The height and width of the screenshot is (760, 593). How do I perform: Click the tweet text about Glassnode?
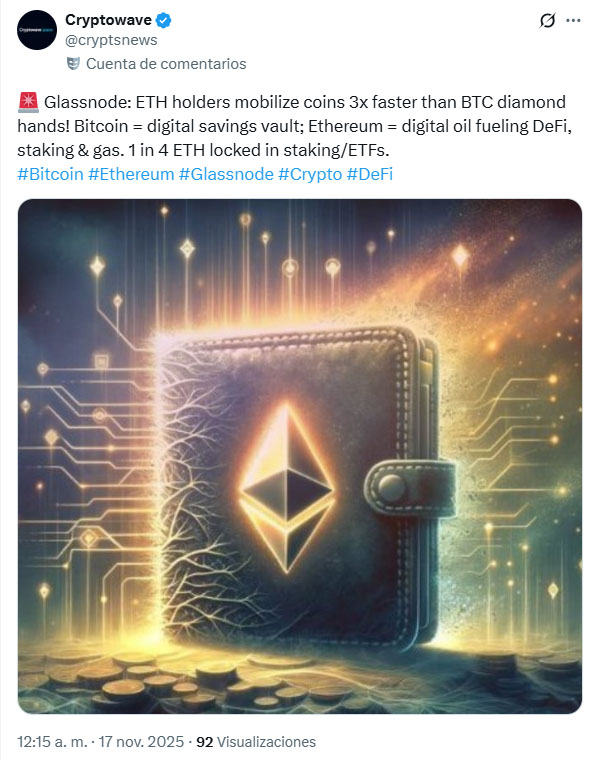coord(295,126)
